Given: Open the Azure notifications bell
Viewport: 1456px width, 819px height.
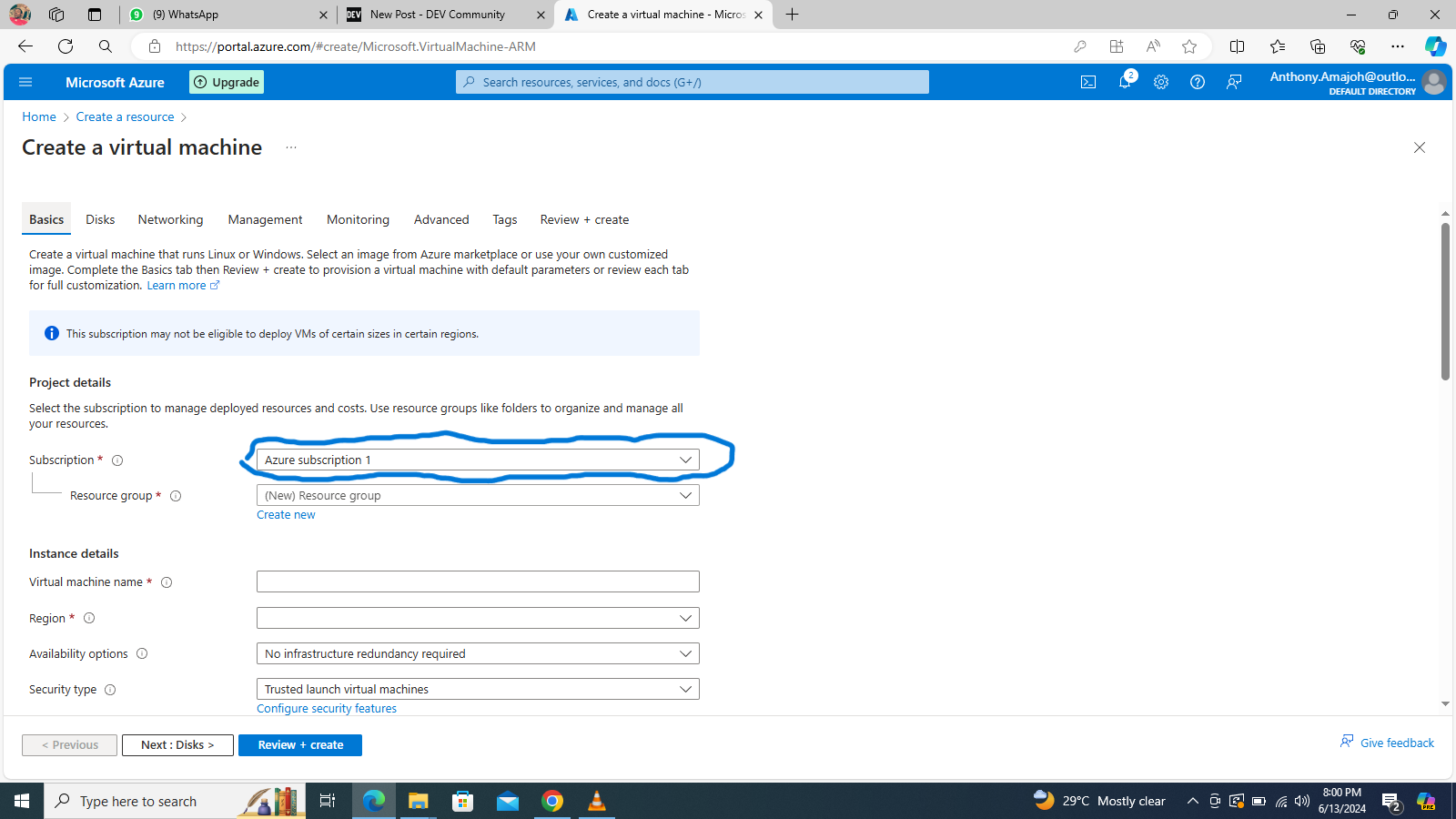Looking at the screenshot, I should (x=1125, y=82).
